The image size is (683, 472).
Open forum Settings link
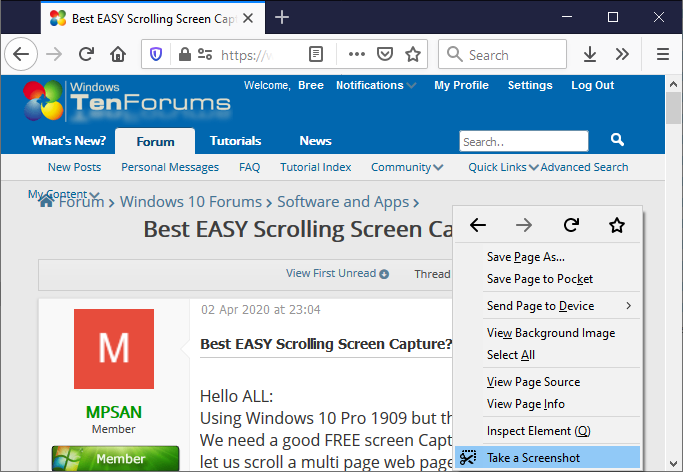(x=530, y=85)
